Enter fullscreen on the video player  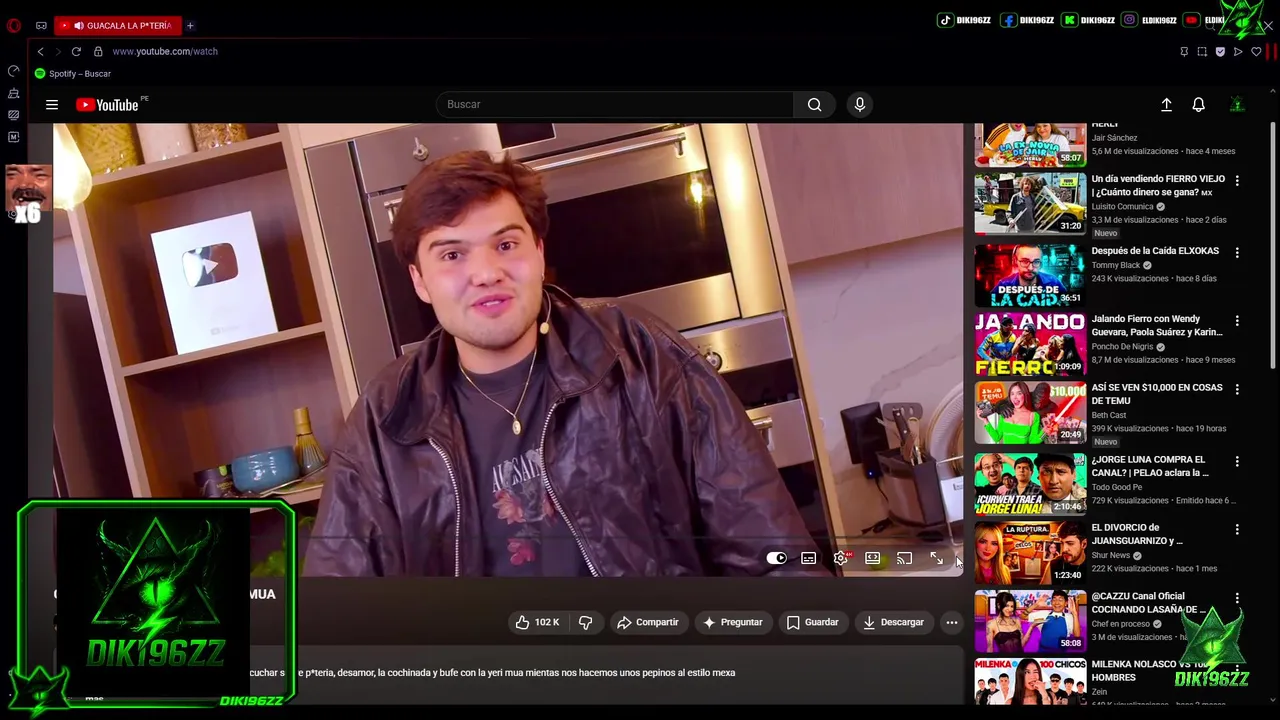936,558
